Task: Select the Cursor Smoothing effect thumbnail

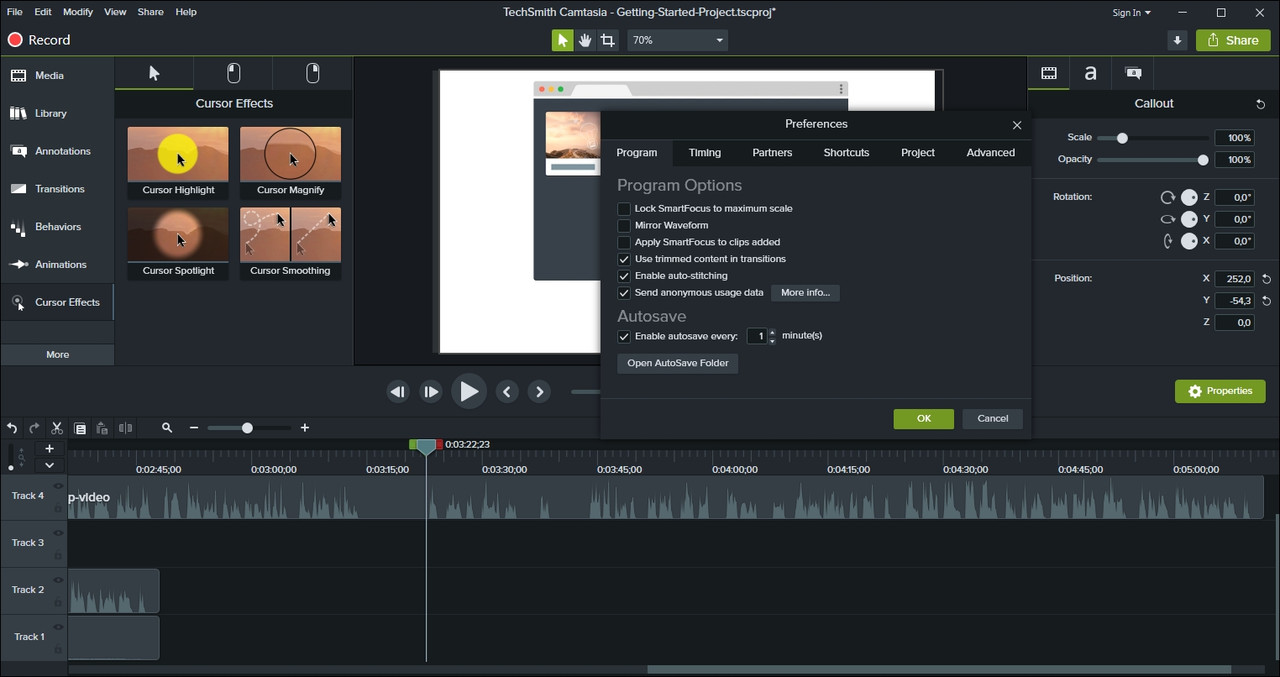Action: [290, 243]
